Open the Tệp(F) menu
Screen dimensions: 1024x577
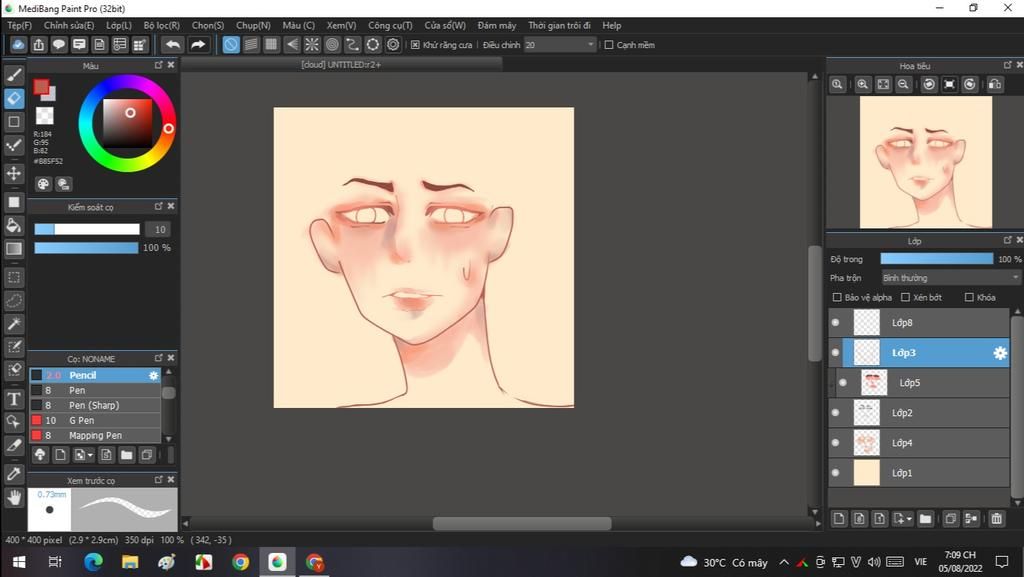coord(20,25)
